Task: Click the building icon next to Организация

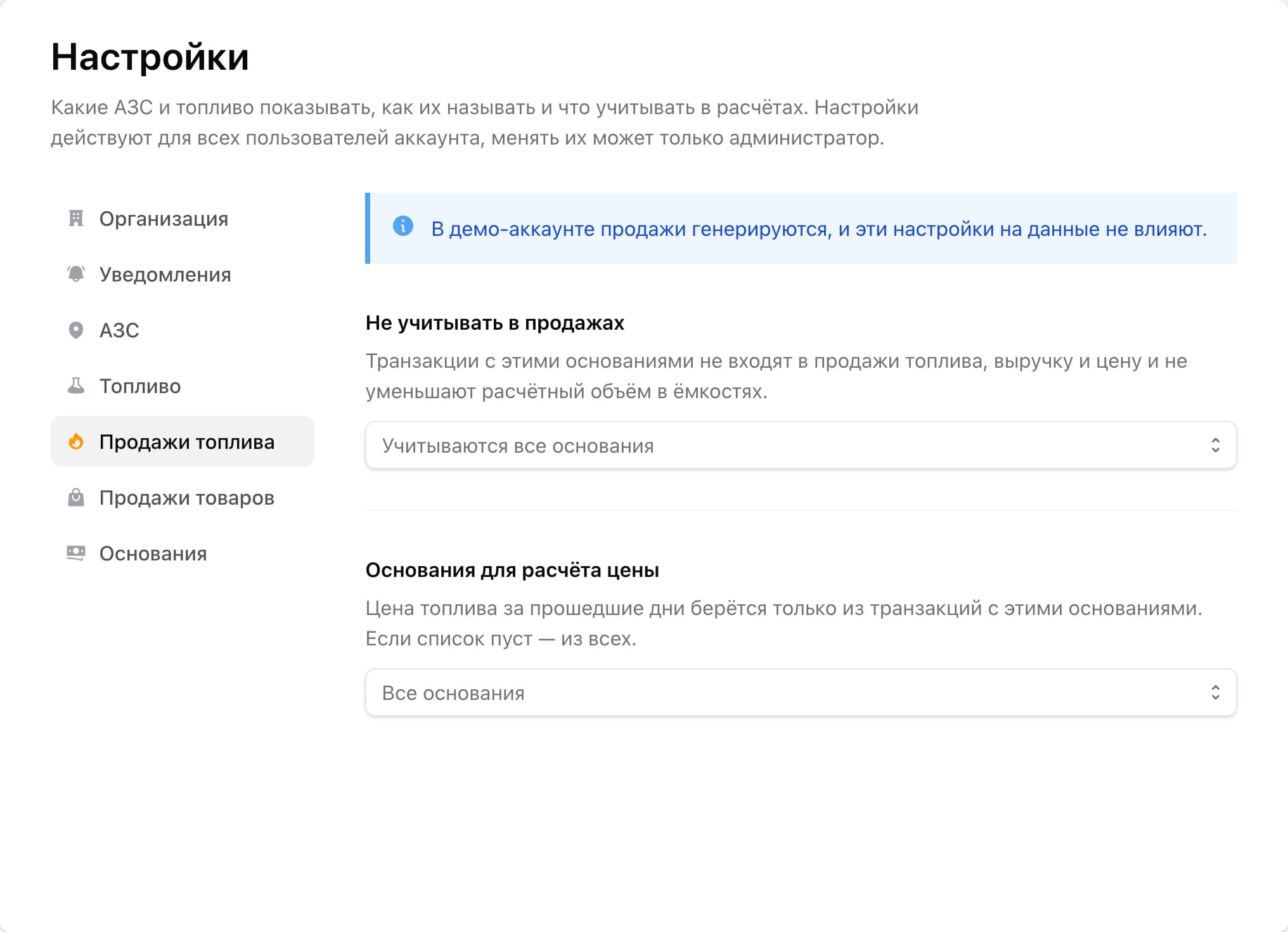Action: click(x=76, y=219)
